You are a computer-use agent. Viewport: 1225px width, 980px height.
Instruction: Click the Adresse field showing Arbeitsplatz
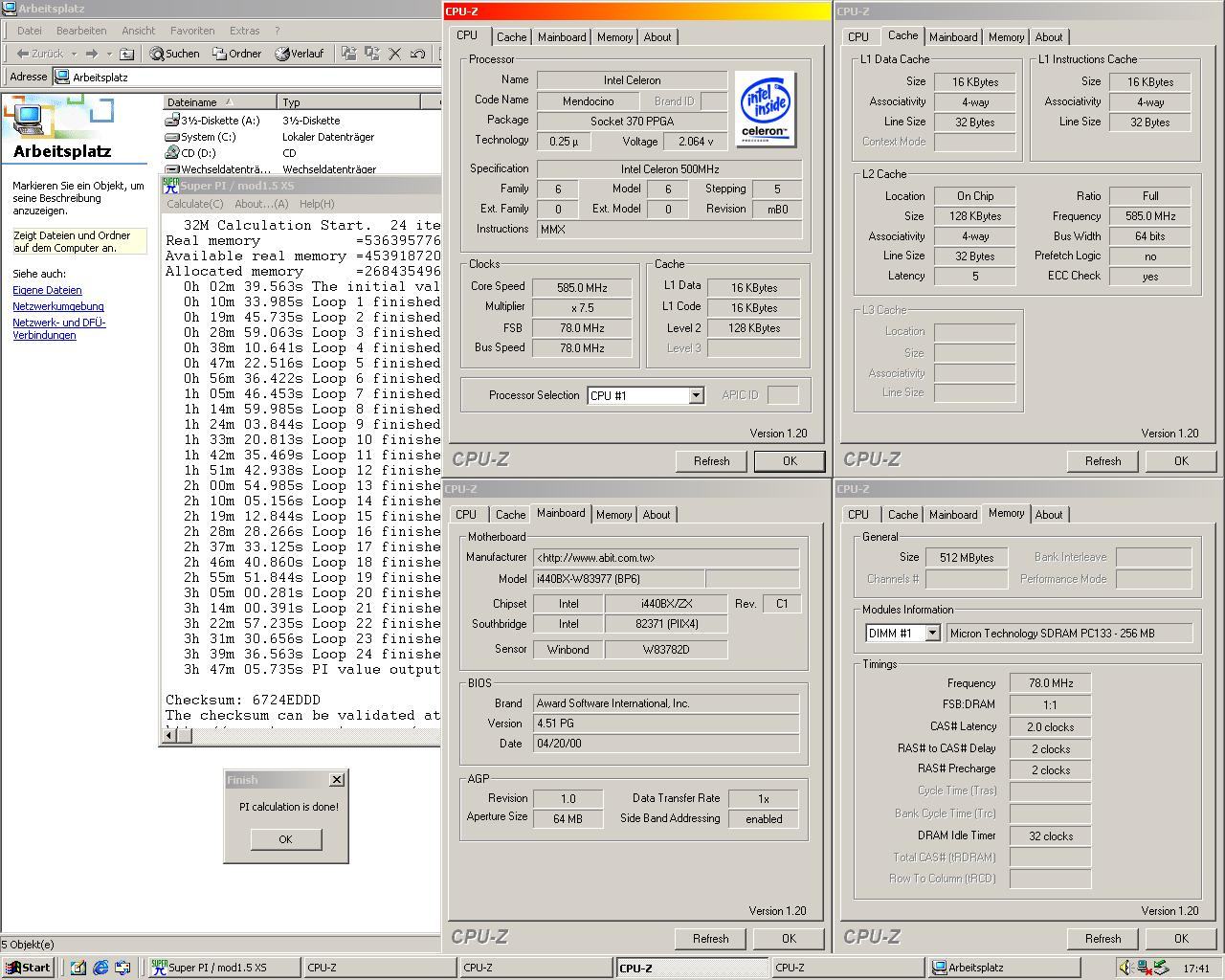pos(247,77)
